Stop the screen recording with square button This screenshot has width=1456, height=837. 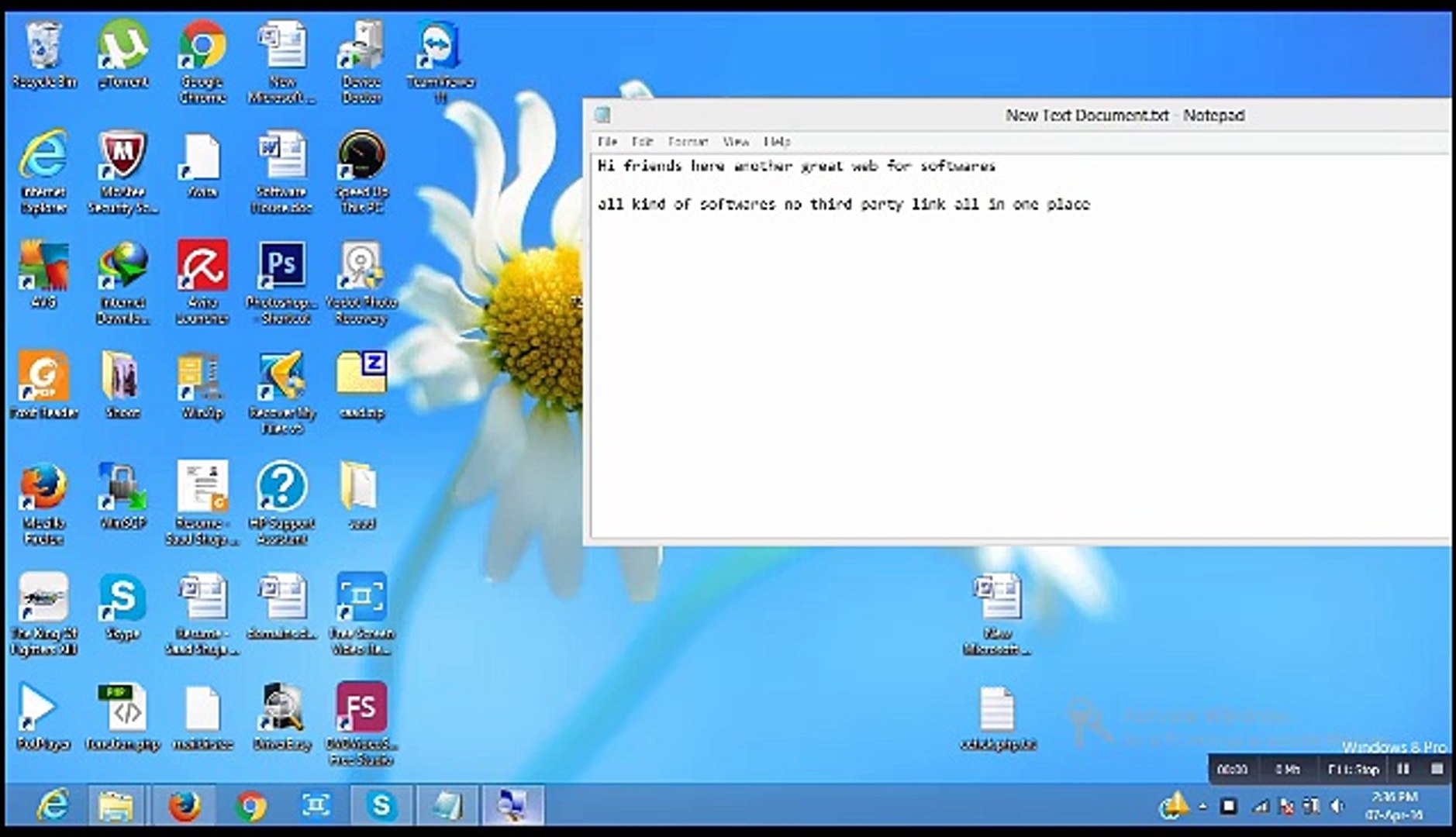pos(1437,769)
